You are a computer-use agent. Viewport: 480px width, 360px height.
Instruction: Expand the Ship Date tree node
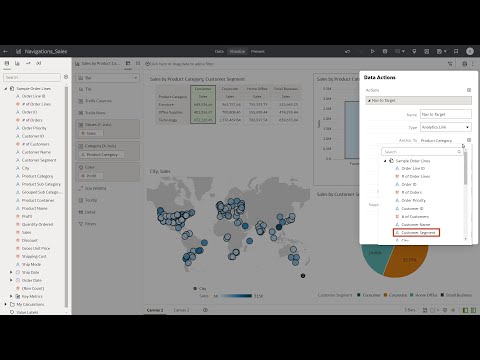11,272
